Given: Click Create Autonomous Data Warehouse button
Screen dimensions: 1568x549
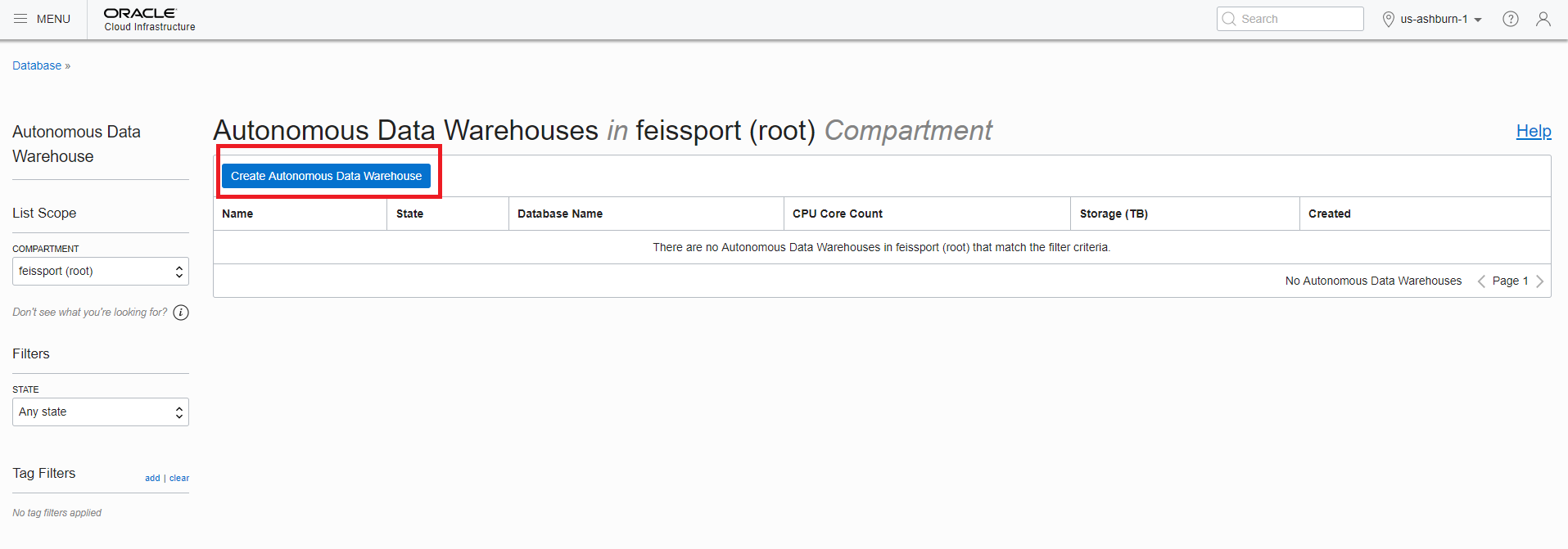Looking at the screenshot, I should tap(326, 176).
